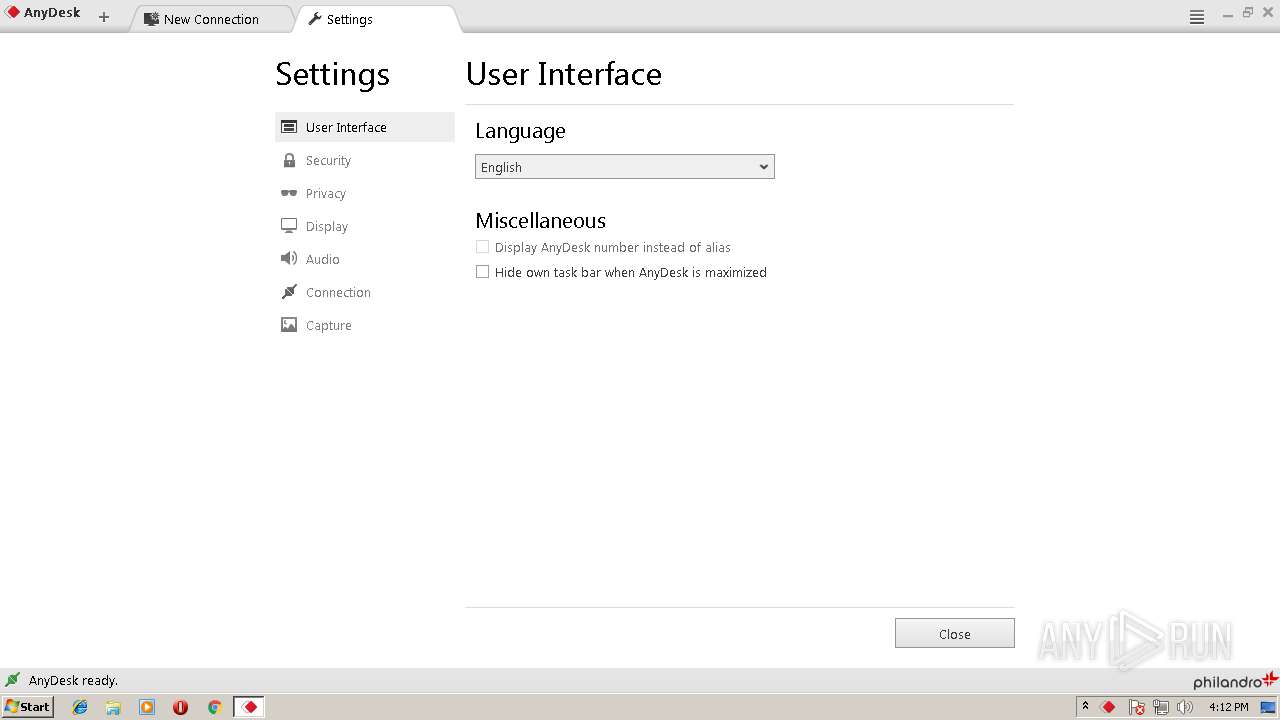The width and height of the screenshot is (1280, 720).
Task: Switch to the New Connection tab
Action: [x=212, y=19]
